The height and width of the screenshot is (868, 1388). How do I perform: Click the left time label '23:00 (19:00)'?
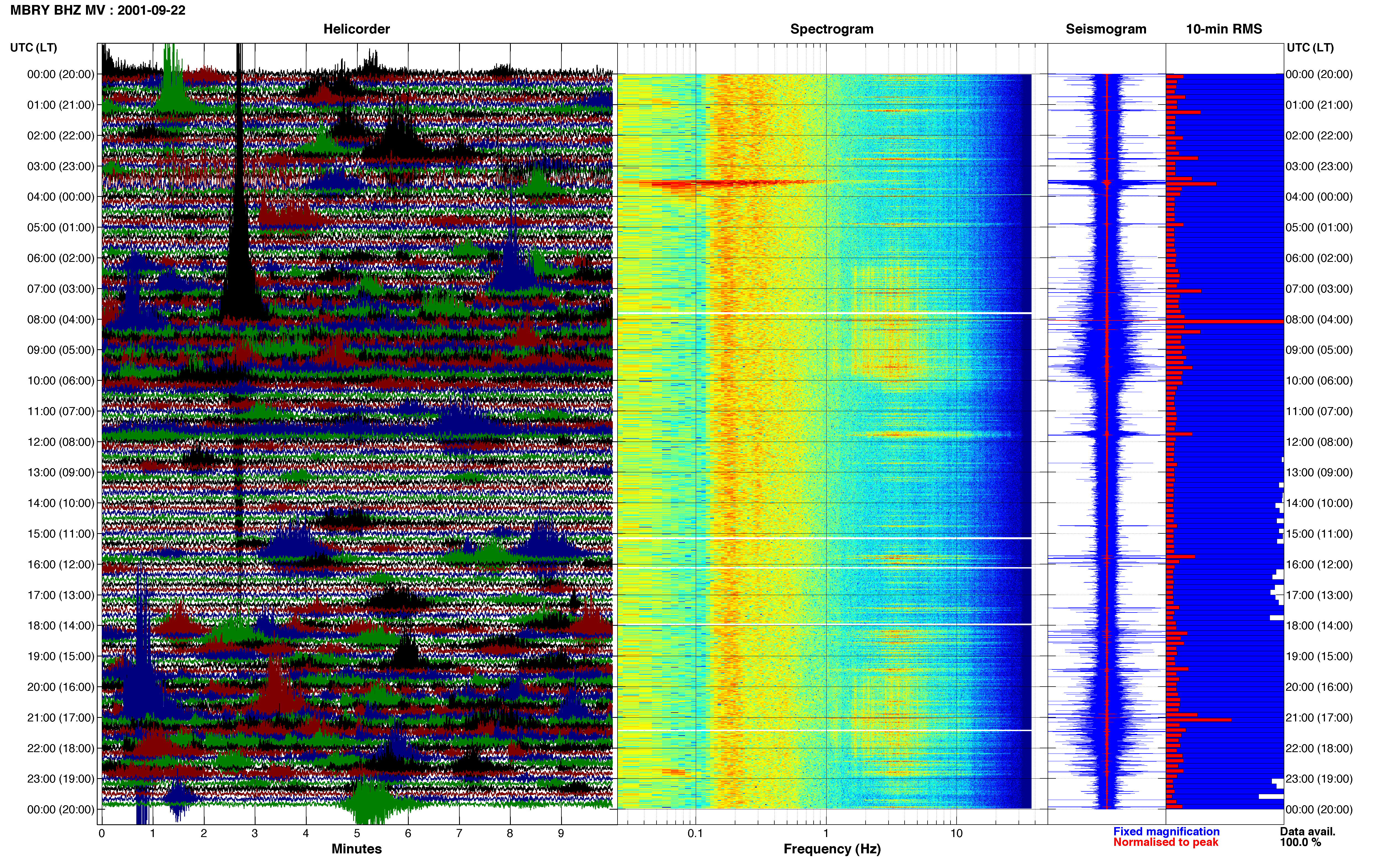coord(61,779)
